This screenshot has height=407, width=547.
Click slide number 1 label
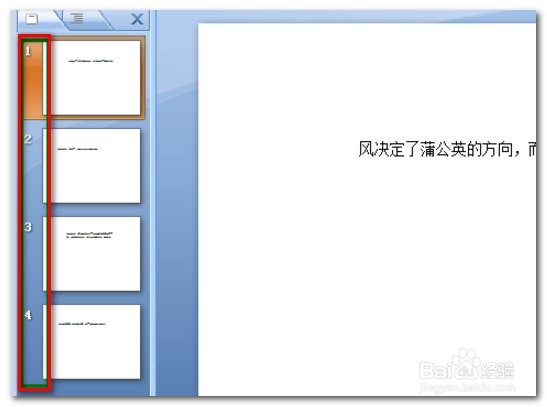click(x=28, y=51)
